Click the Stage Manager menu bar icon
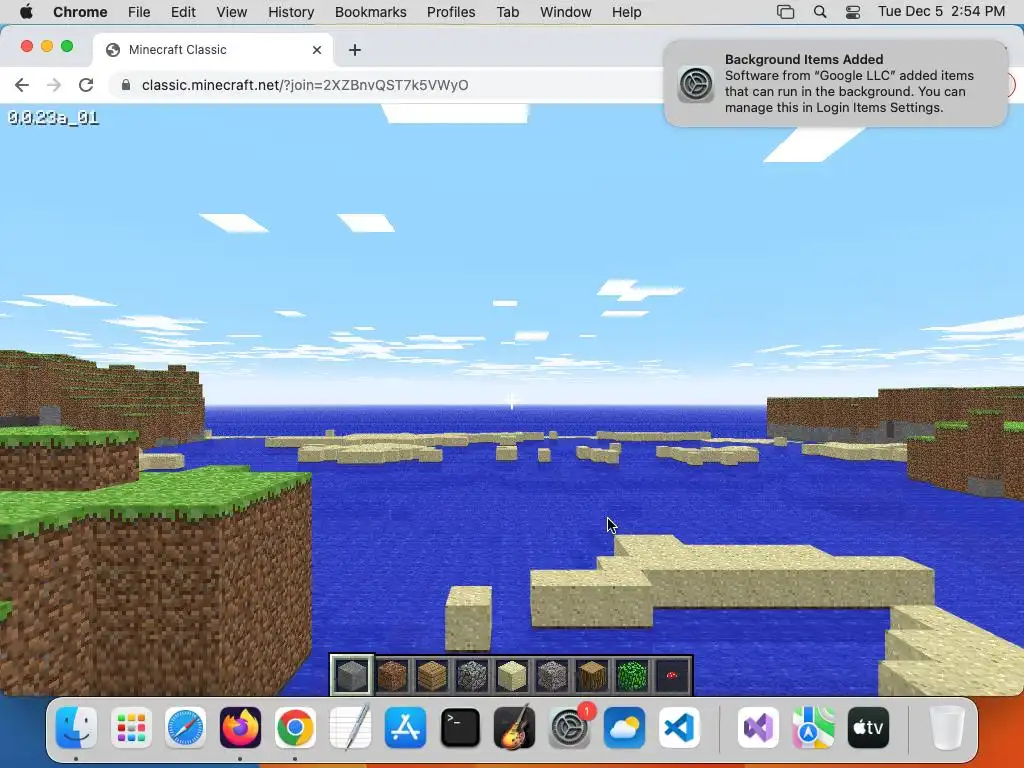Screen dimensions: 1024x768 (785, 12)
